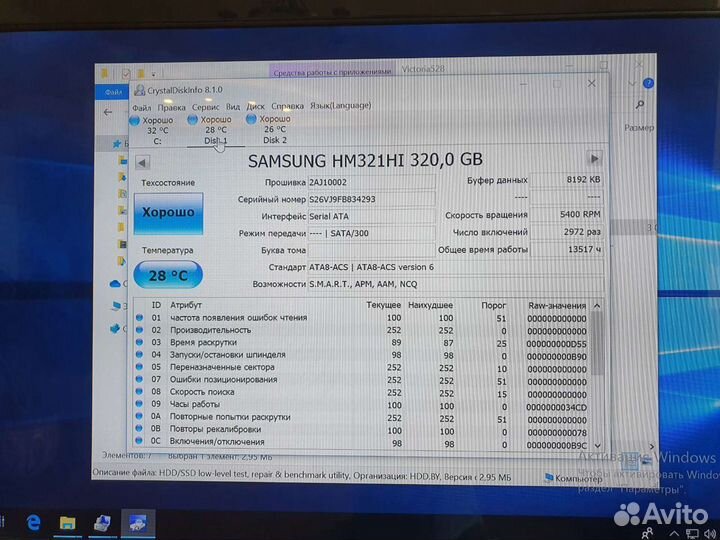Image resolution: width=720 pixels, height=540 pixels.
Task: Click the status dot for Ошибки позиционирования
Action: point(140,379)
